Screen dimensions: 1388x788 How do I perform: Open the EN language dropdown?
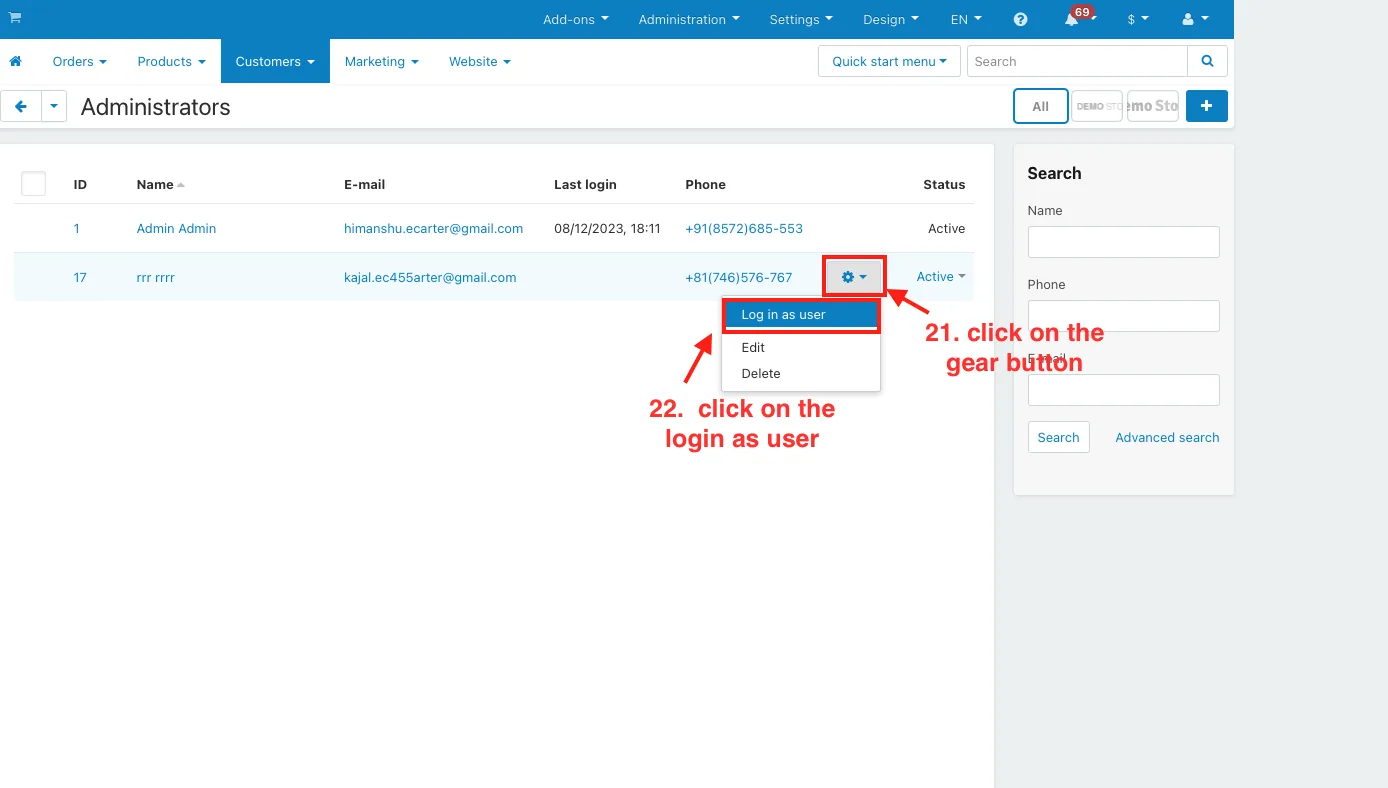coord(966,19)
